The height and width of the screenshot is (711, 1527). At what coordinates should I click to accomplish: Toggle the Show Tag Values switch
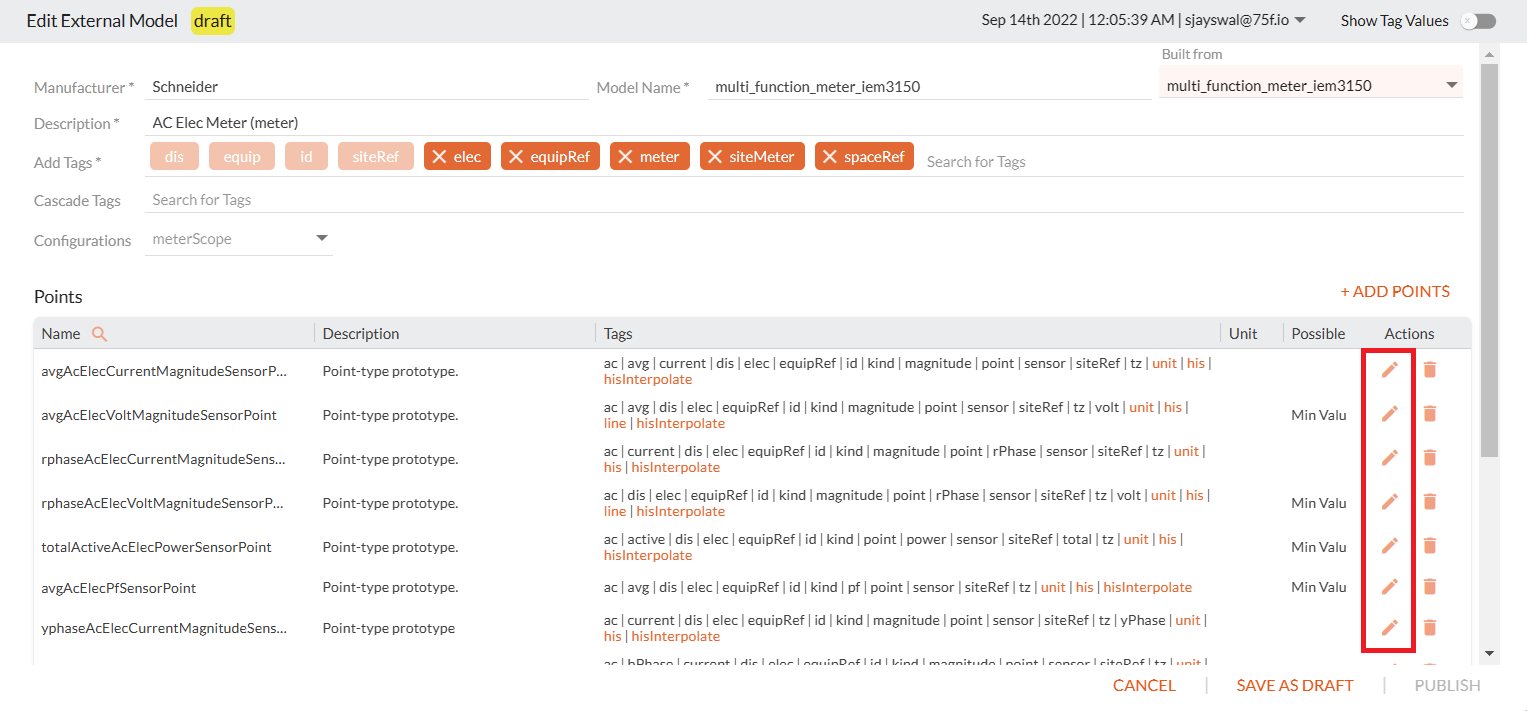[1478, 21]
